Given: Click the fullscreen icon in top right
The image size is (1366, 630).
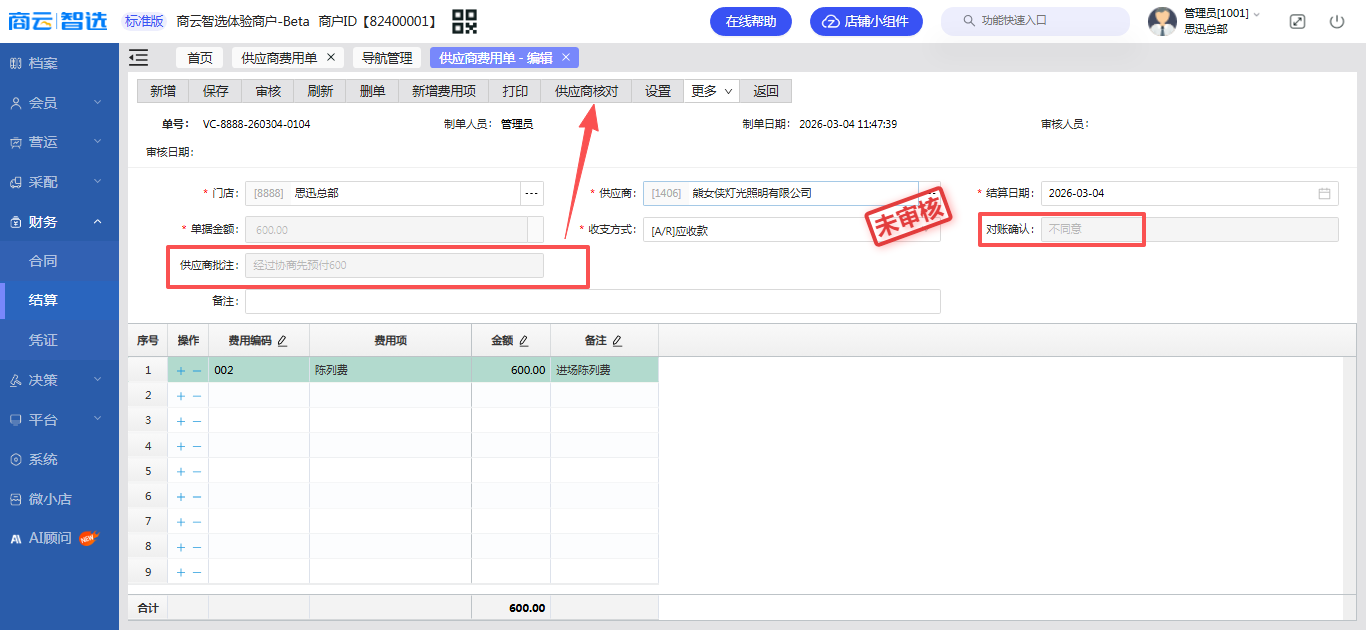Looking at the screenshot, I should 1297,21.
